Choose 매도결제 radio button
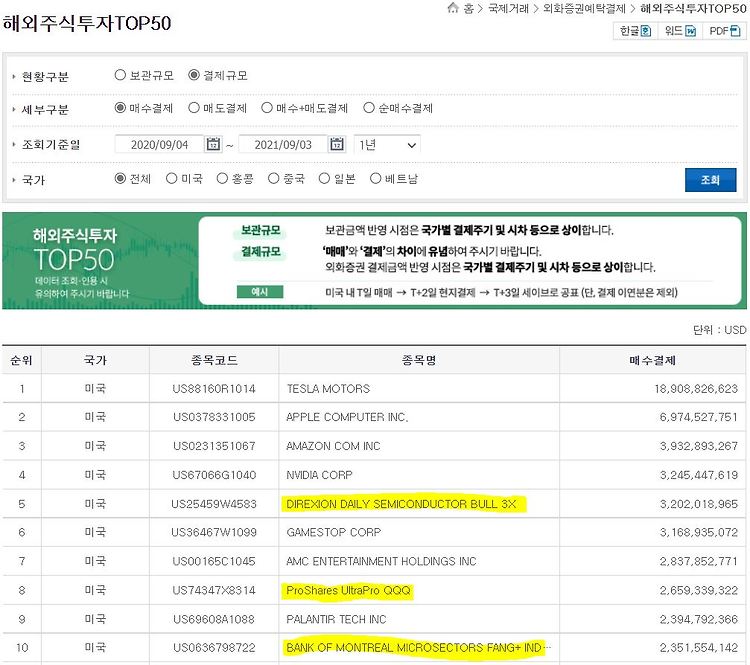The height and width of the screenshot is (665, 750). pos(194,108)
